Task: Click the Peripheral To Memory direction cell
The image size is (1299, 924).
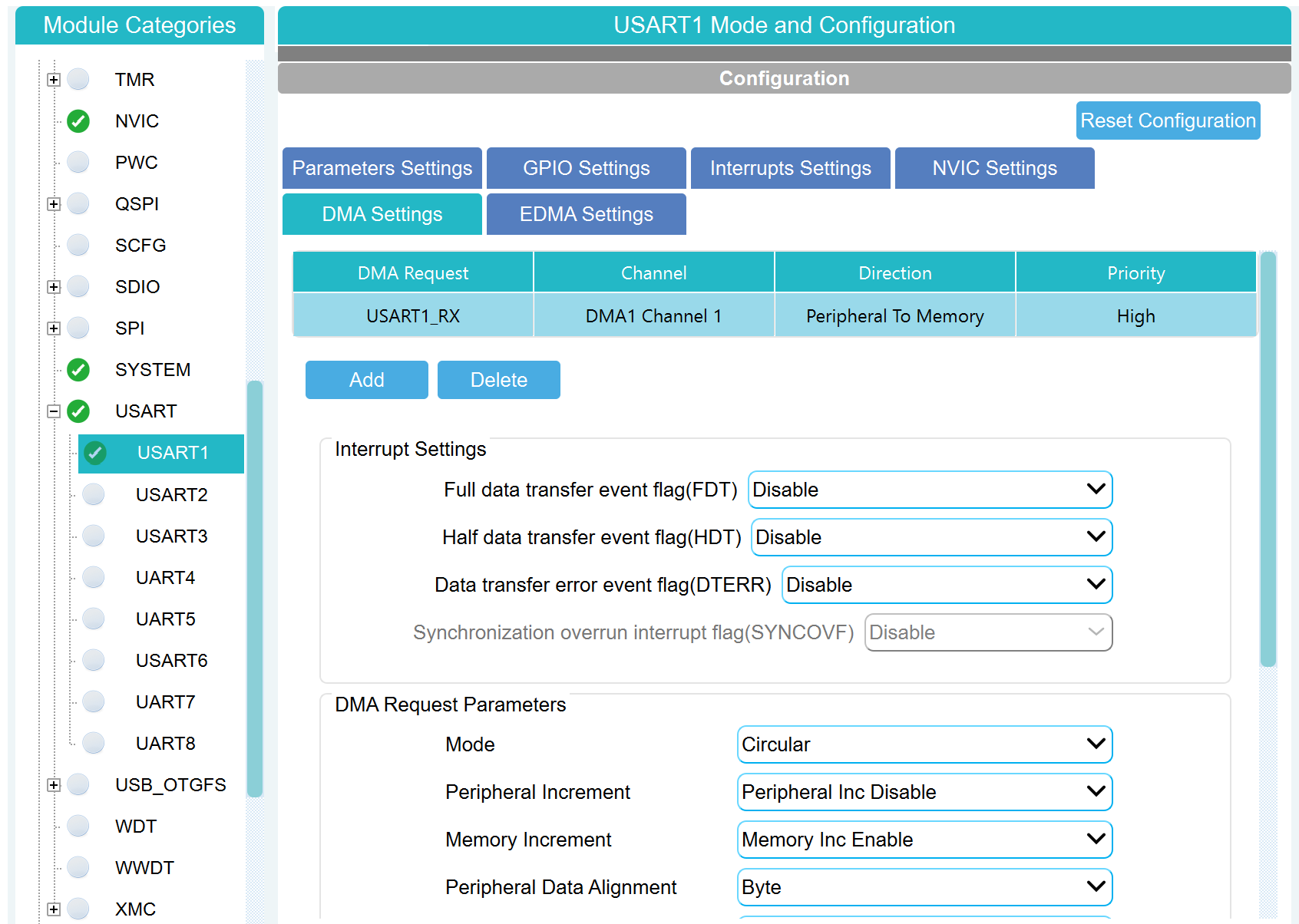Action: tap(895, 315)
